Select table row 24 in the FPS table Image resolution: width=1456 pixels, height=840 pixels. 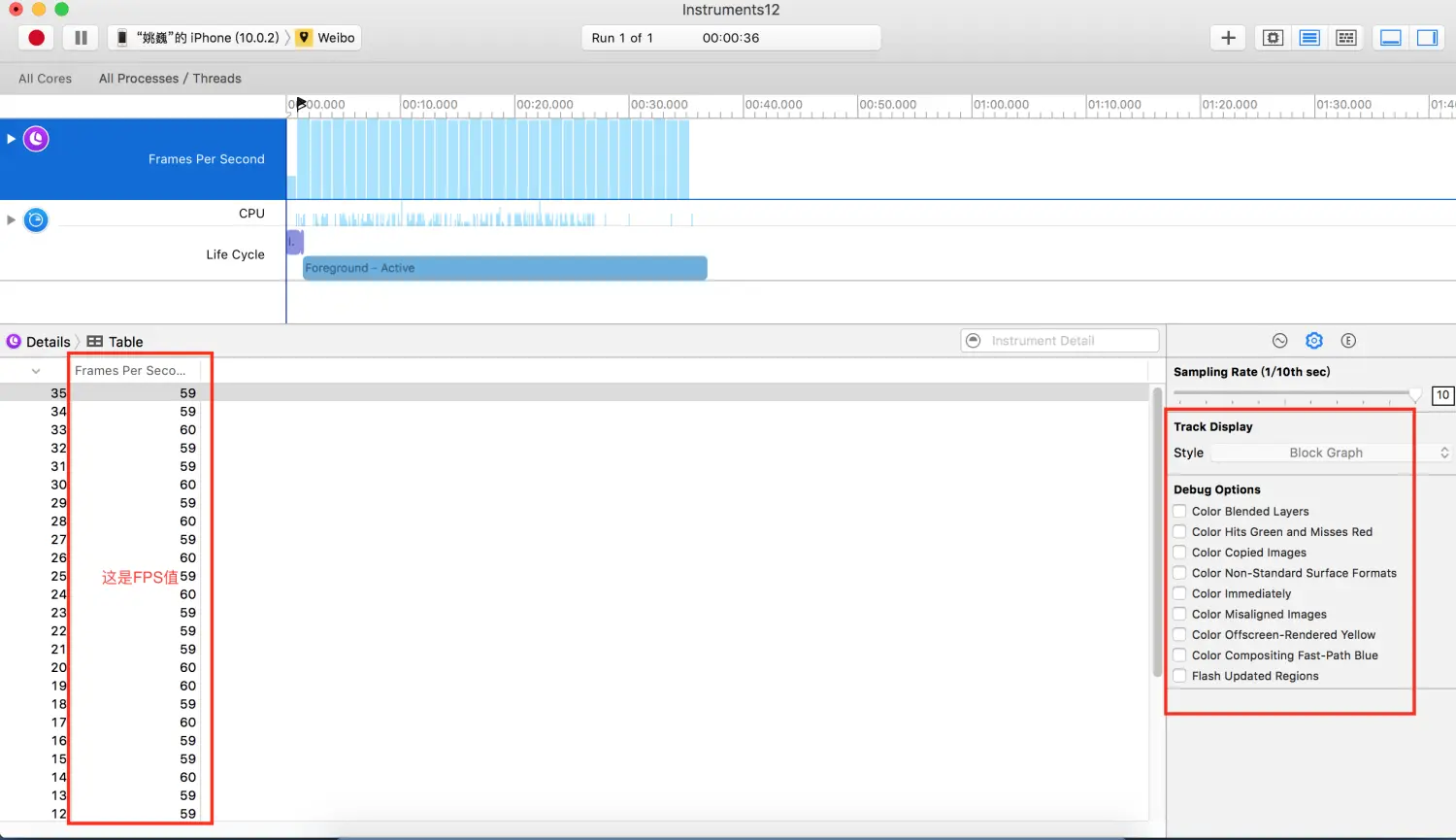tap(575, 594)
